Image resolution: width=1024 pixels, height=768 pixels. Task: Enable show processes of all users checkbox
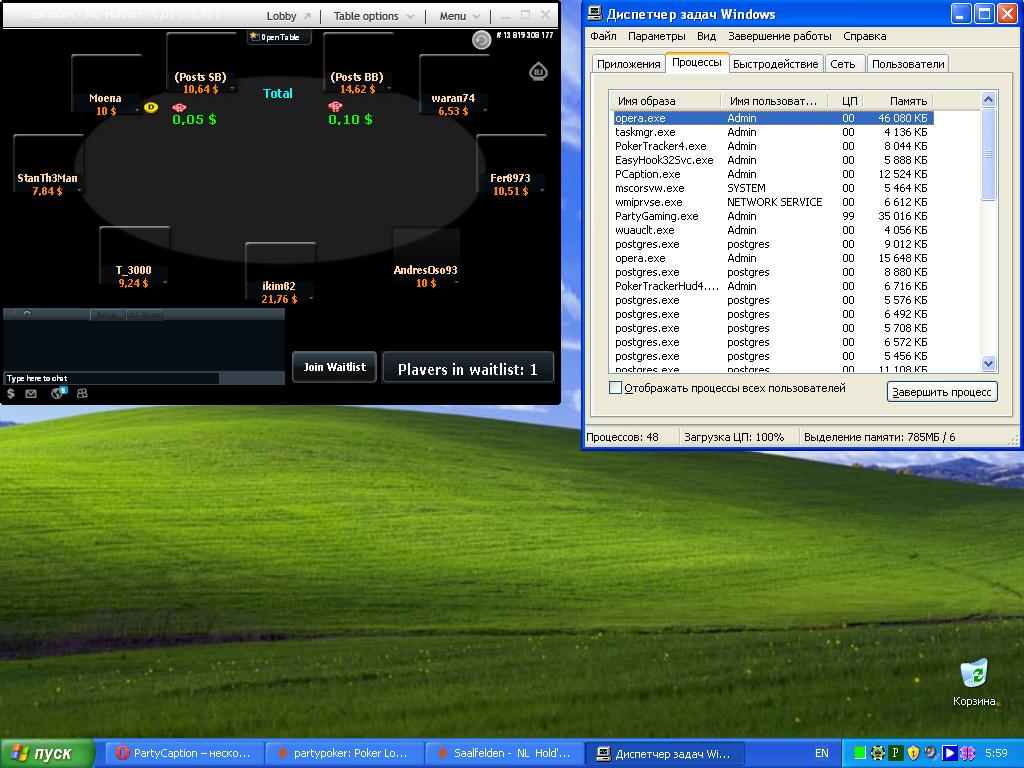point(615,388)
